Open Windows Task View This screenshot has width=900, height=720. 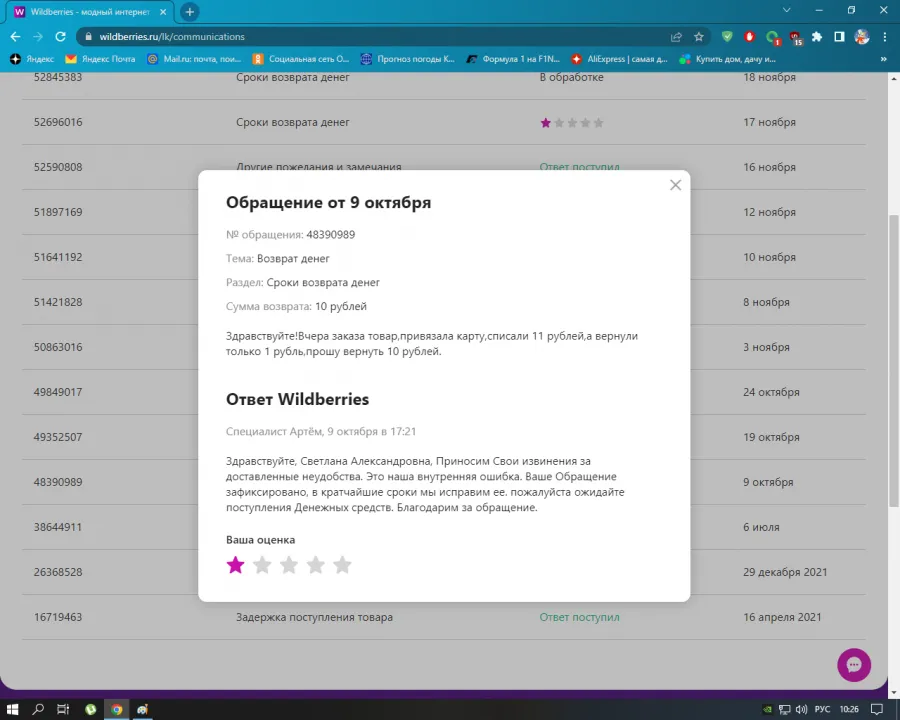(63, 710)
